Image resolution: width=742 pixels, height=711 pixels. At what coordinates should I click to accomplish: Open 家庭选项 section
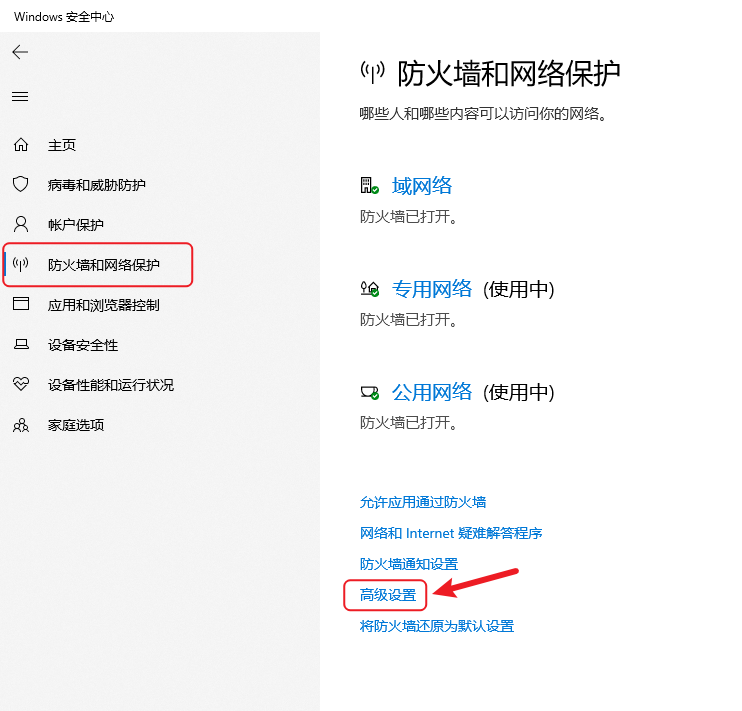click(x=76, y=425)
